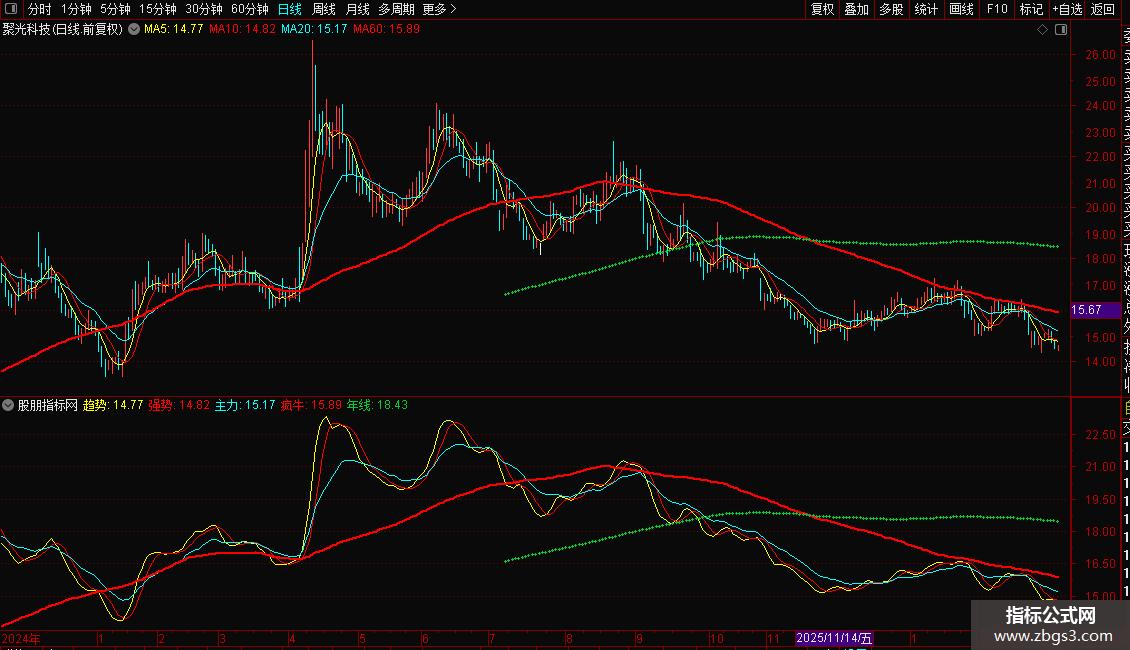Screen dimensions: 1130x650
Task: Select the 30分钟 period
Action: coord(204,9)
